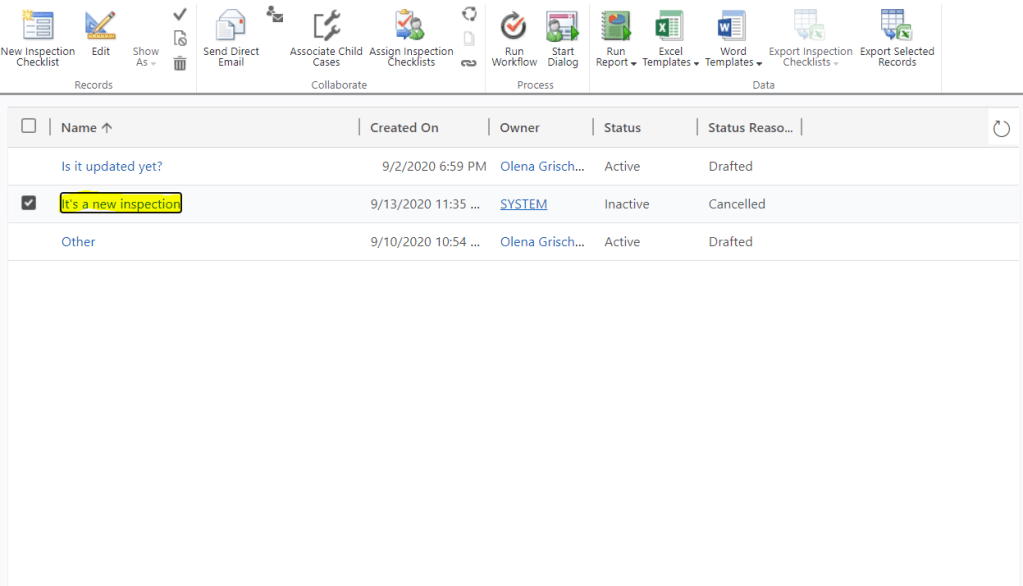Screen dimensions: 1023x586
Task: Click the Assign Inspection Checklists icon
Action: click(410, 26)
